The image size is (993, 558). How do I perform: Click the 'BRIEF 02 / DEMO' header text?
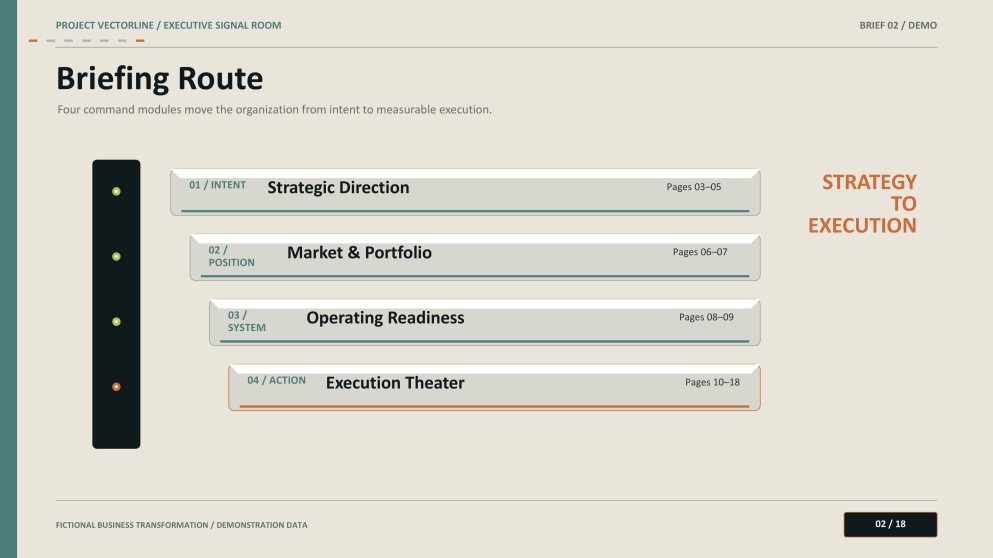click(x=898, y=25)
